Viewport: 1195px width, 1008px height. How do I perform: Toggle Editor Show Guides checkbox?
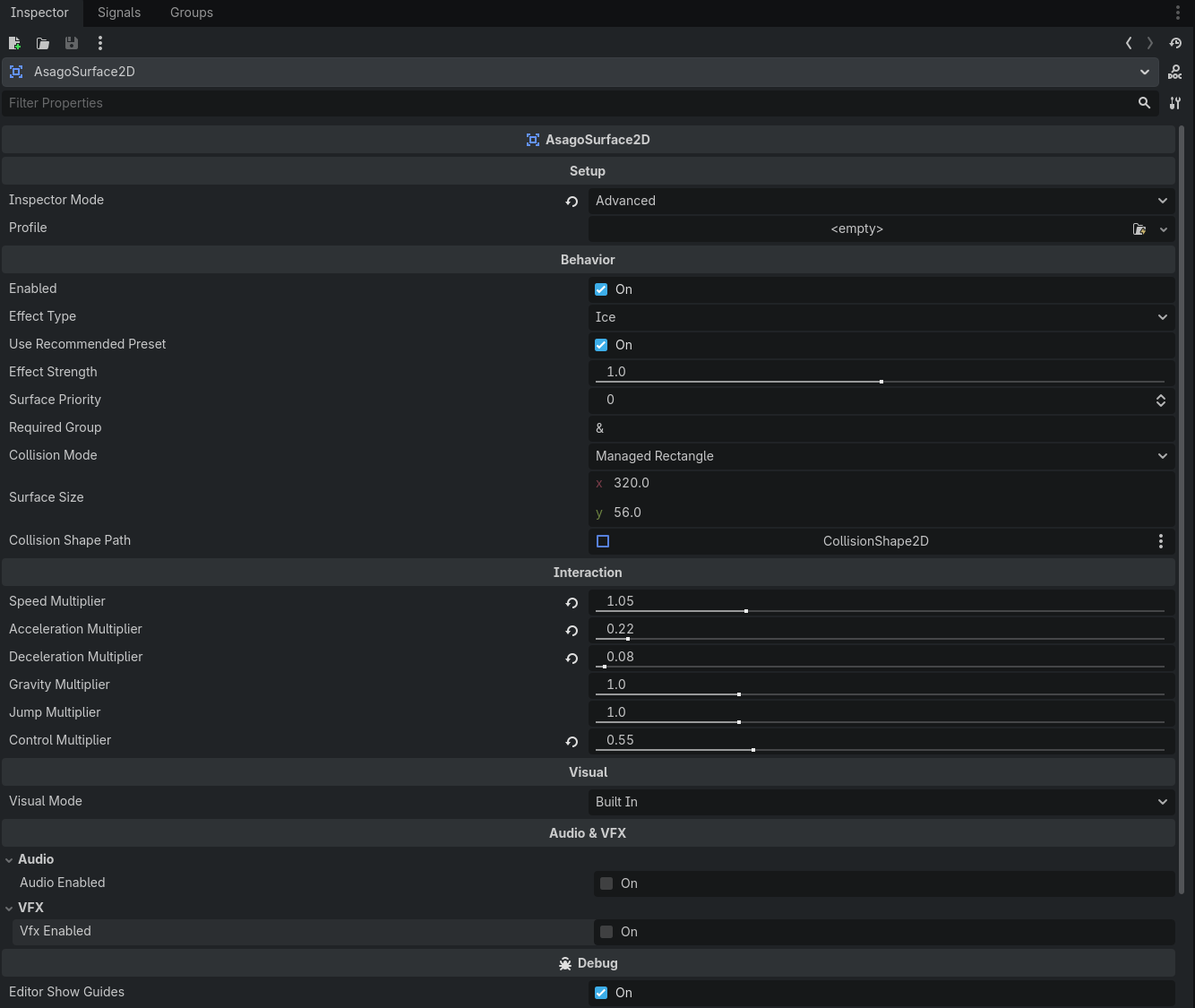pyautogui.click(x=601, y=993)
